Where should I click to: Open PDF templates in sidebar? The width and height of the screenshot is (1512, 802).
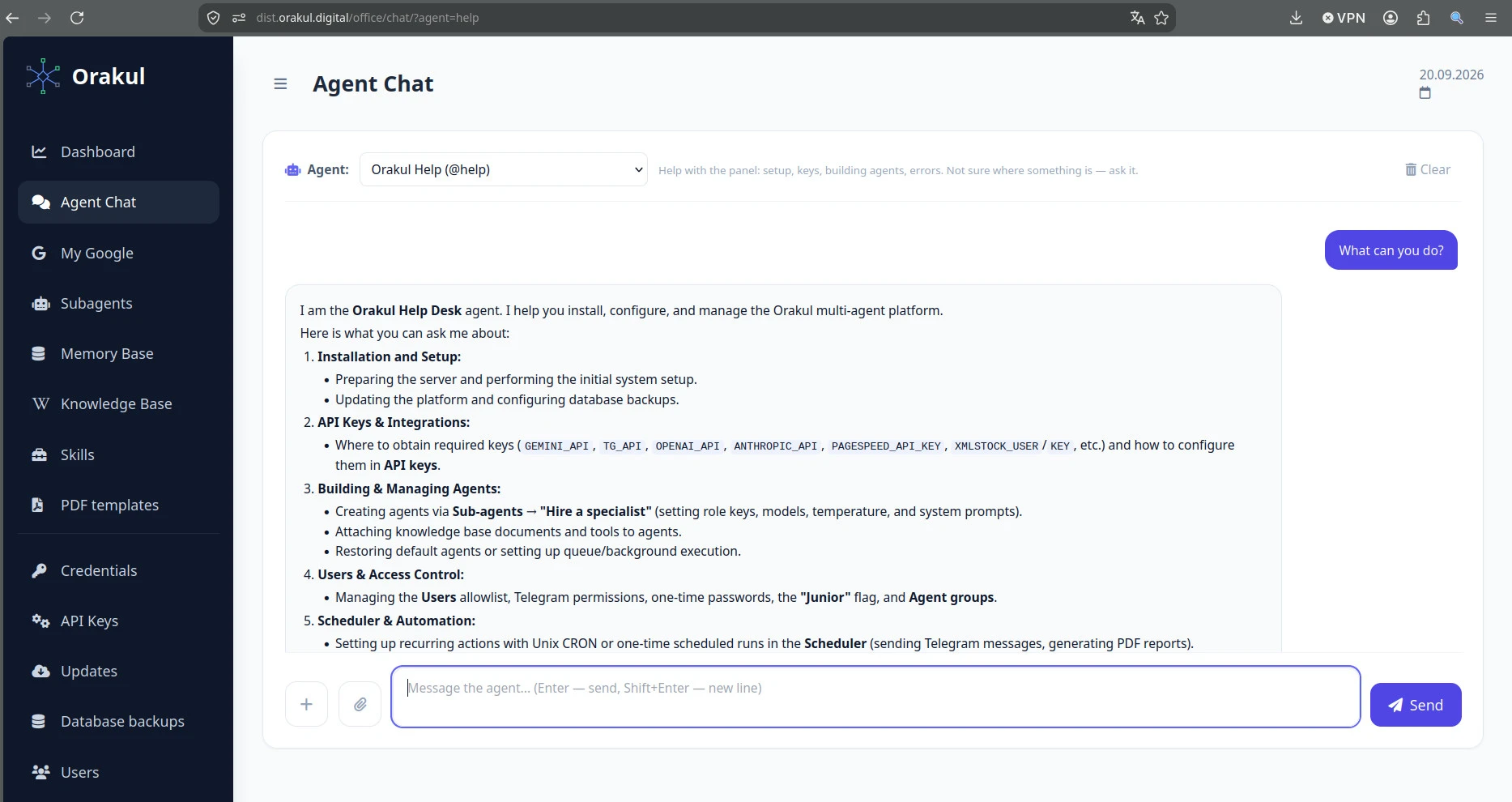pos(118,505)
